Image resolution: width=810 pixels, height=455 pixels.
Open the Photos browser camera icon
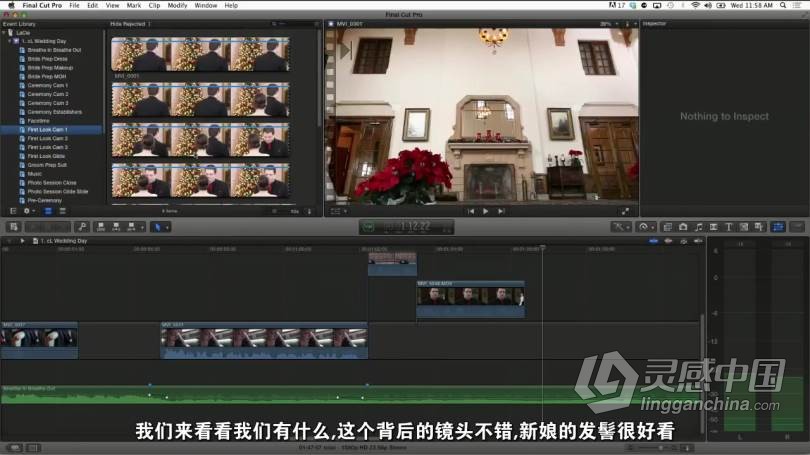[x=683, y=227]
